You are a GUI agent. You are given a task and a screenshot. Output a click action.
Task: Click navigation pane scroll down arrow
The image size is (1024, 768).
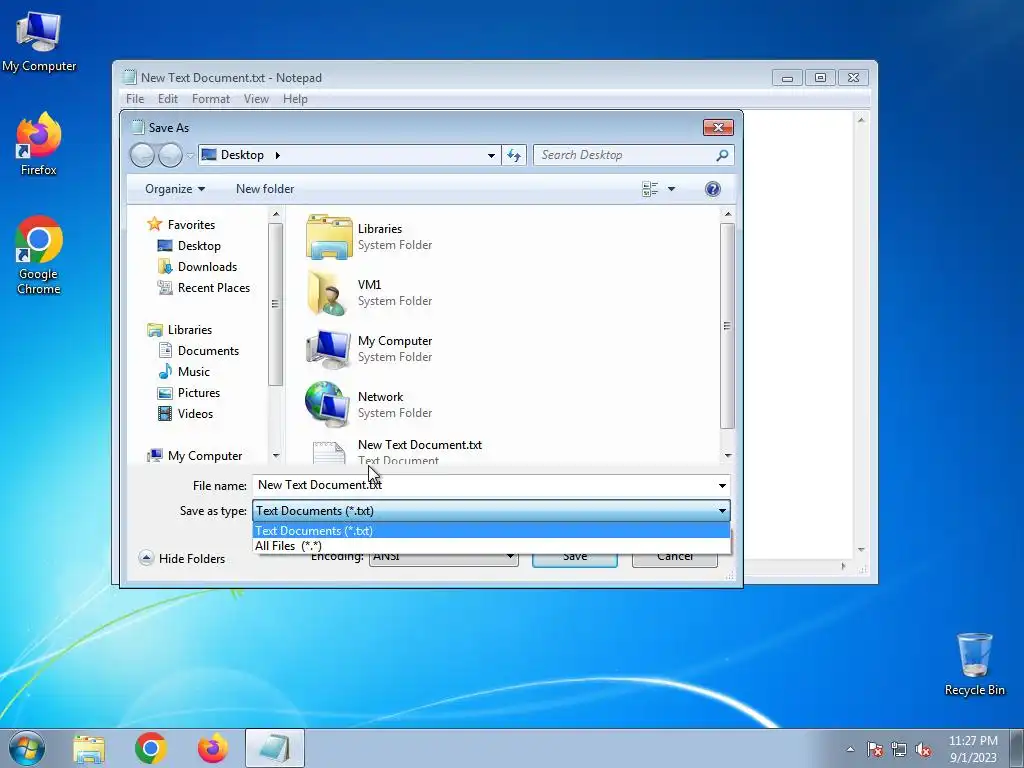click(x=276, y=456)
